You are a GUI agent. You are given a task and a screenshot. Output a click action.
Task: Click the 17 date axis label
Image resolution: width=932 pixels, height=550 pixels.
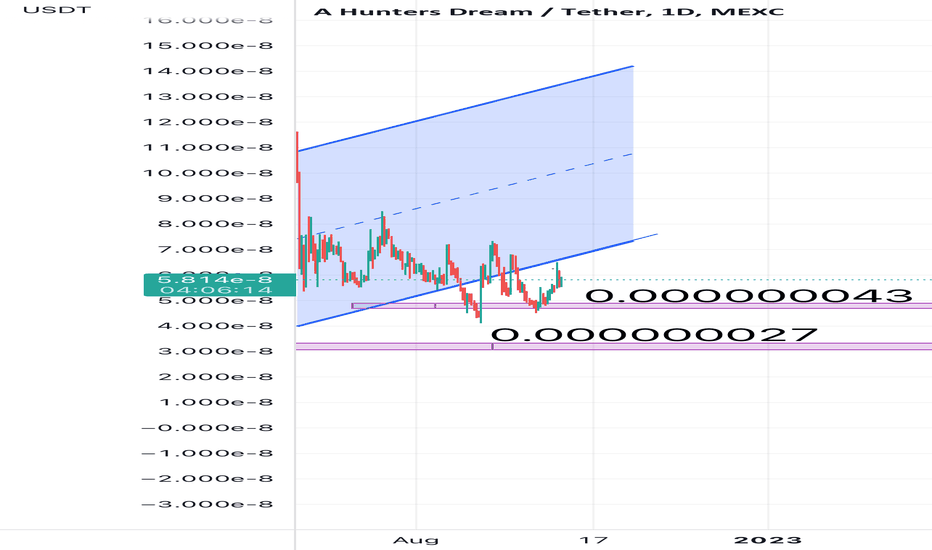(x=594, y=540)
